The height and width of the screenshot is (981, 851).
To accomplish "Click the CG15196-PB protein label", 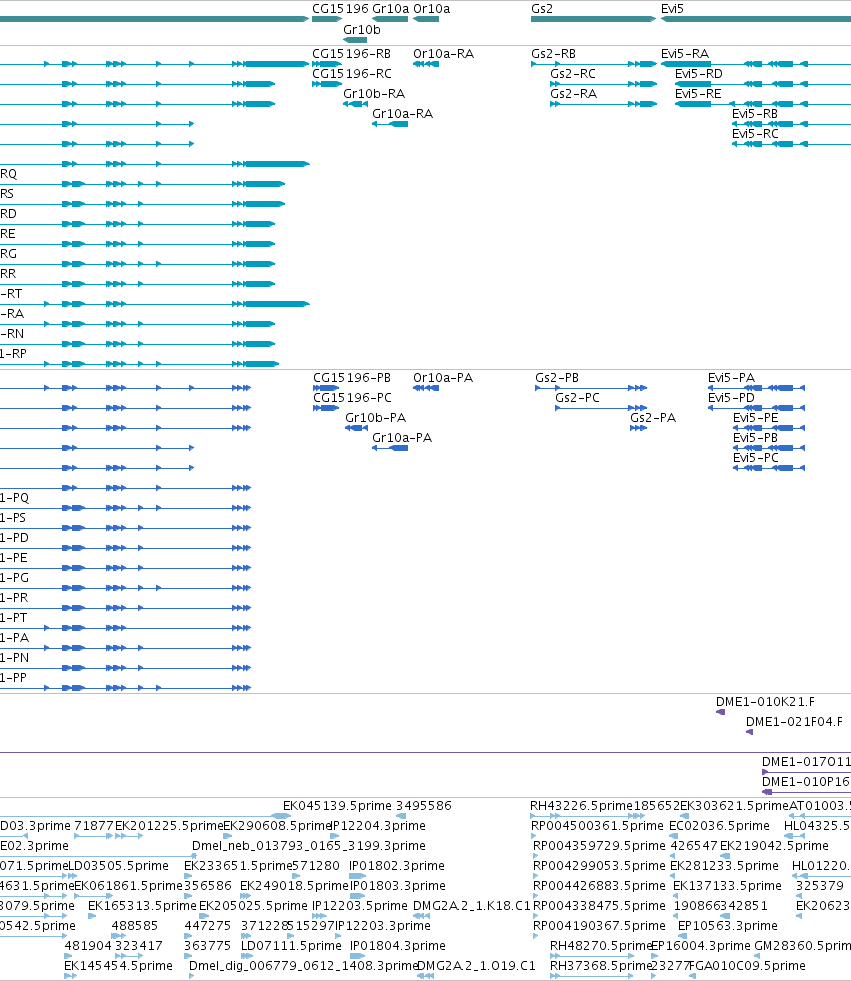I will [352, 378].
